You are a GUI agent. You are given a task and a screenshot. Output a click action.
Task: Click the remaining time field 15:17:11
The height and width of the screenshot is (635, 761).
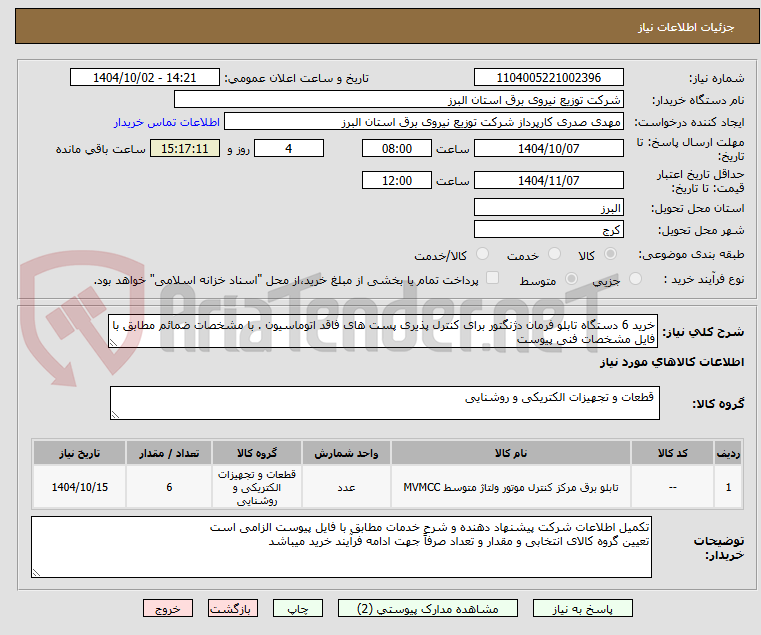coord(185,148)
